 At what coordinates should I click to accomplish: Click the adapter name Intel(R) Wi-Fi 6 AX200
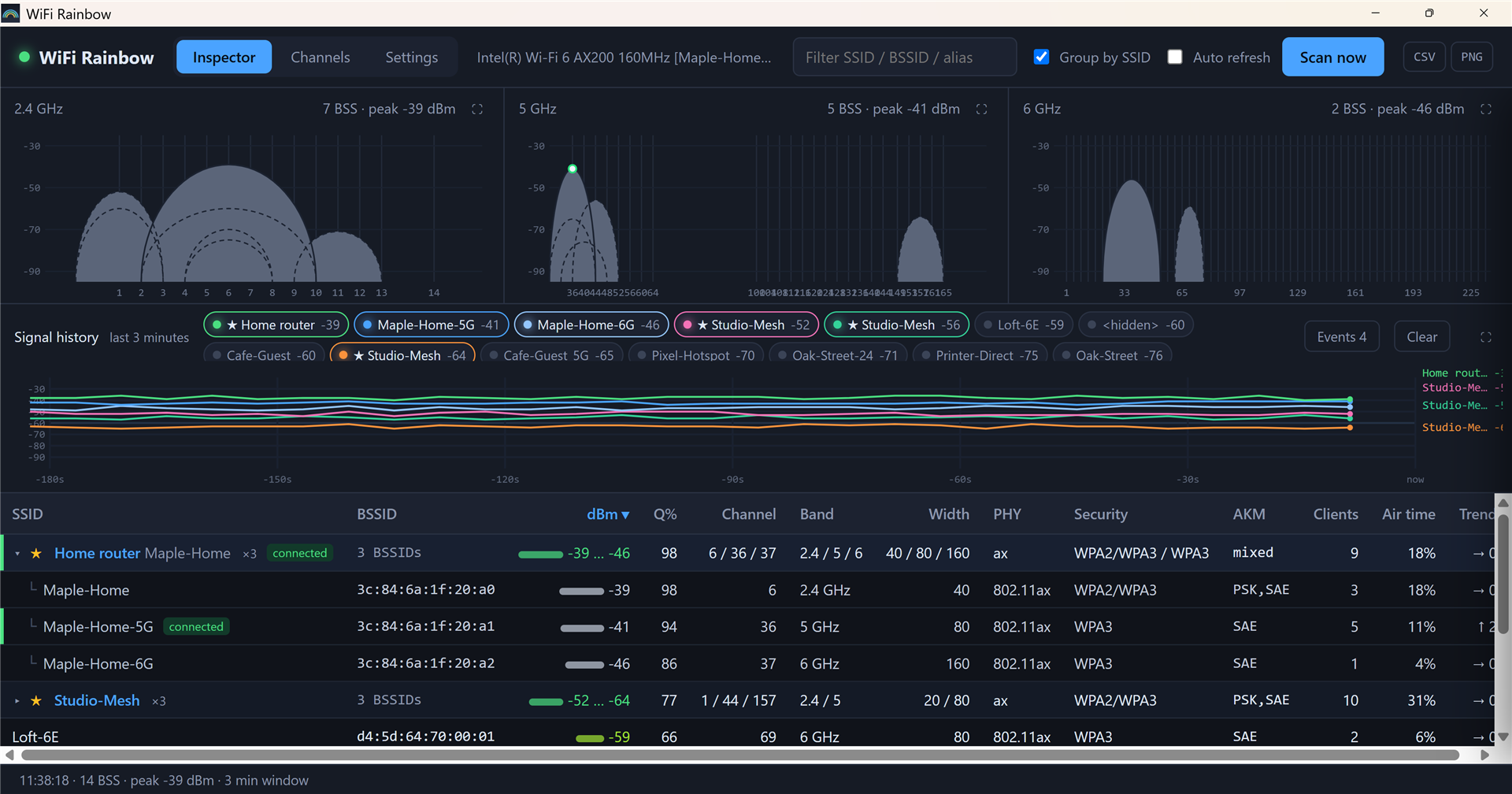[x=624, y=57]
